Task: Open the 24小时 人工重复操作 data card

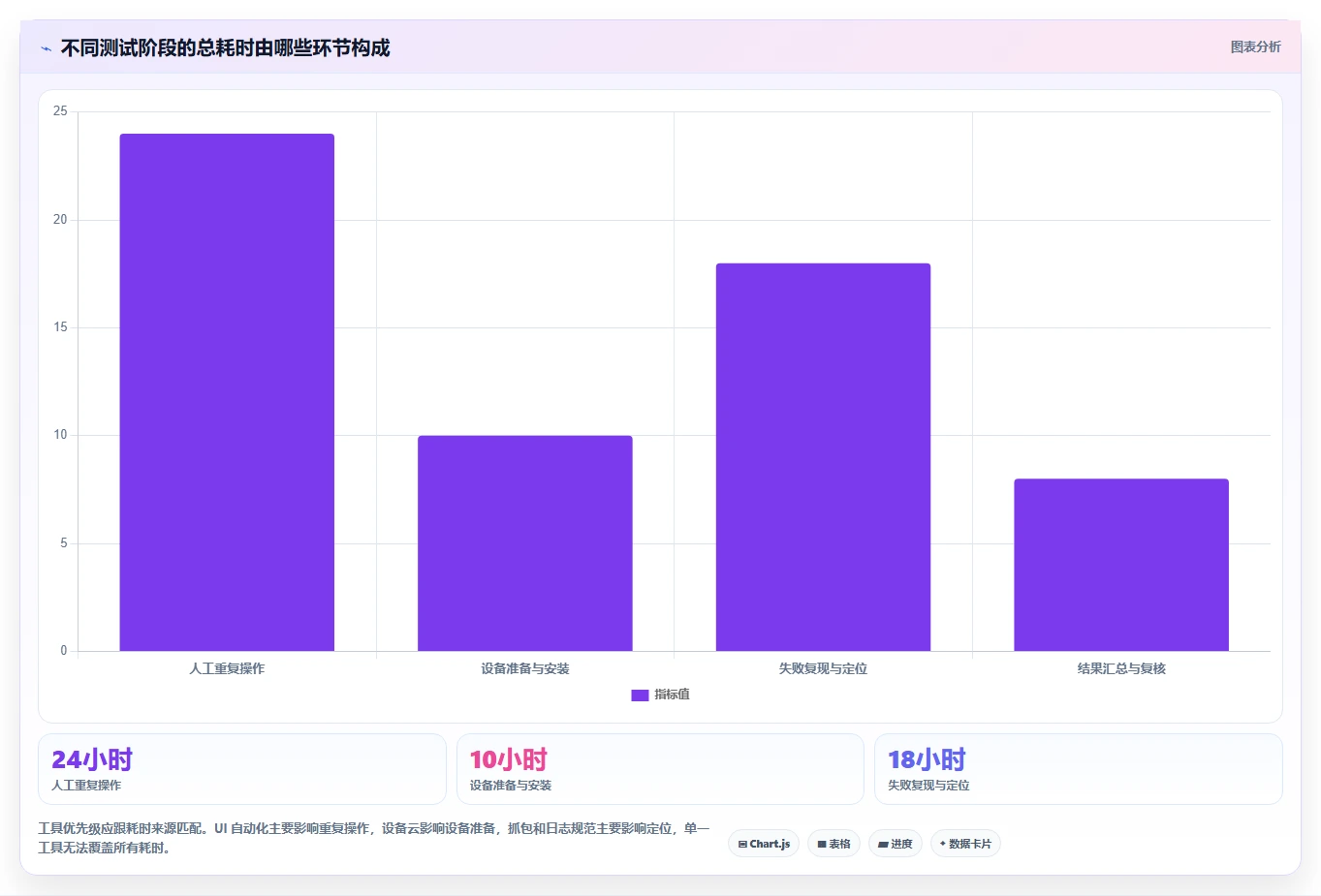Action: click(x=242, y=769)
